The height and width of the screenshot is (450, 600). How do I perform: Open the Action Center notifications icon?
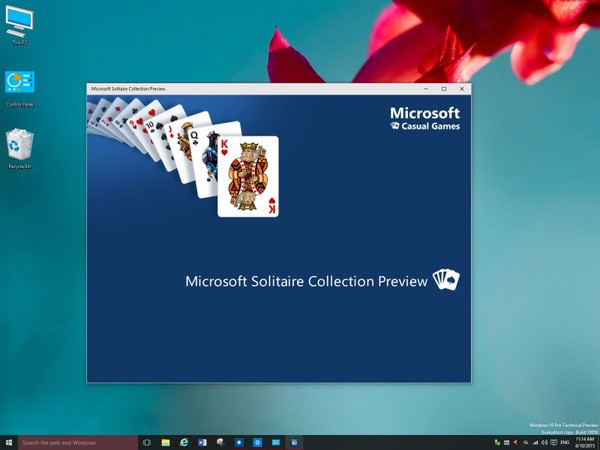click(x=554, y=442)
